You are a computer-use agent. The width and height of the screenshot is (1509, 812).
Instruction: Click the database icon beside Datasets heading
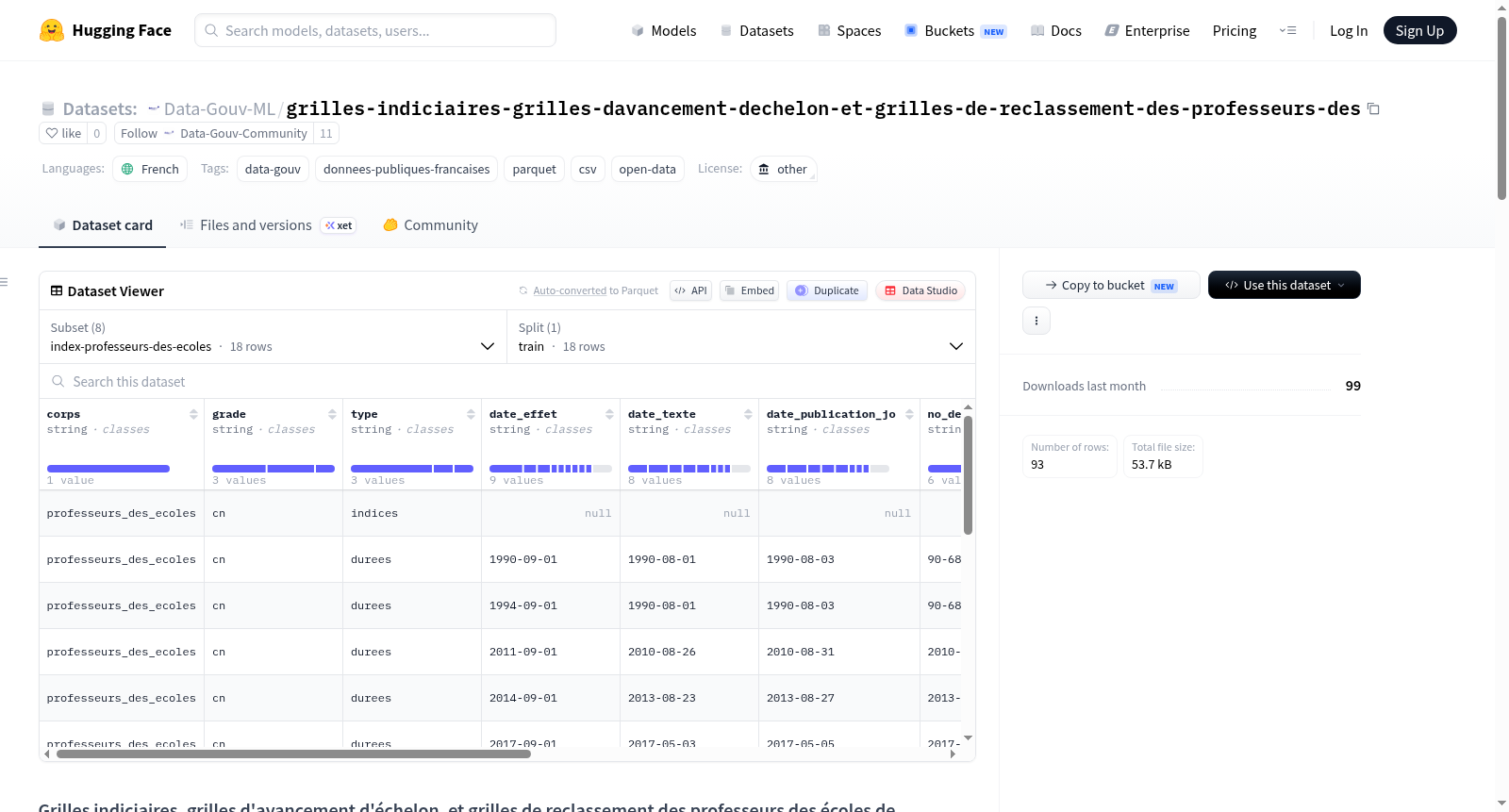48,108
